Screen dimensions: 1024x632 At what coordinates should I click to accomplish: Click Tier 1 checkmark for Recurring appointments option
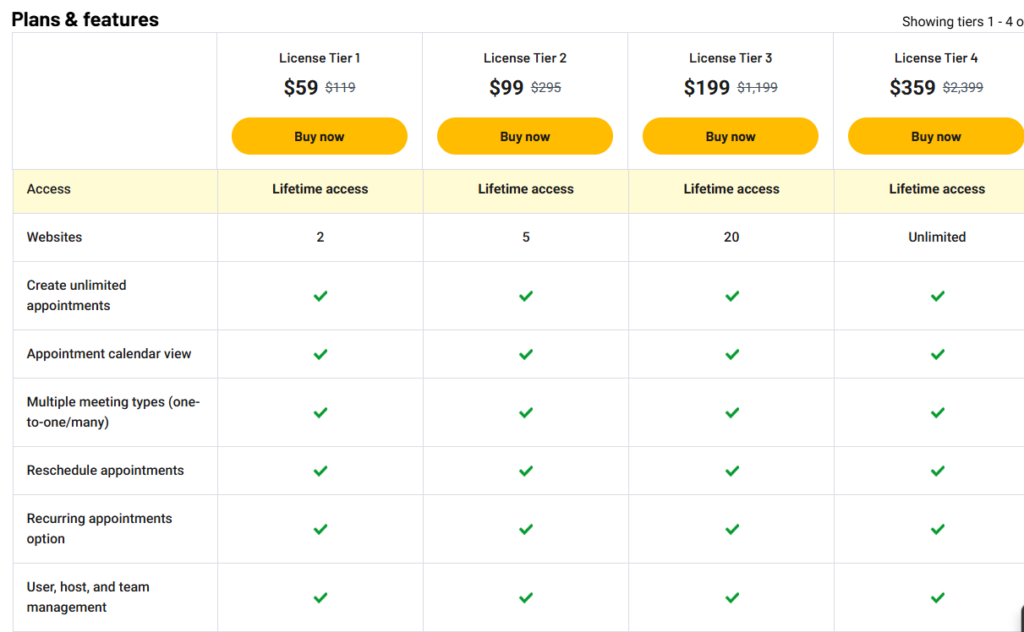point(320,529)
